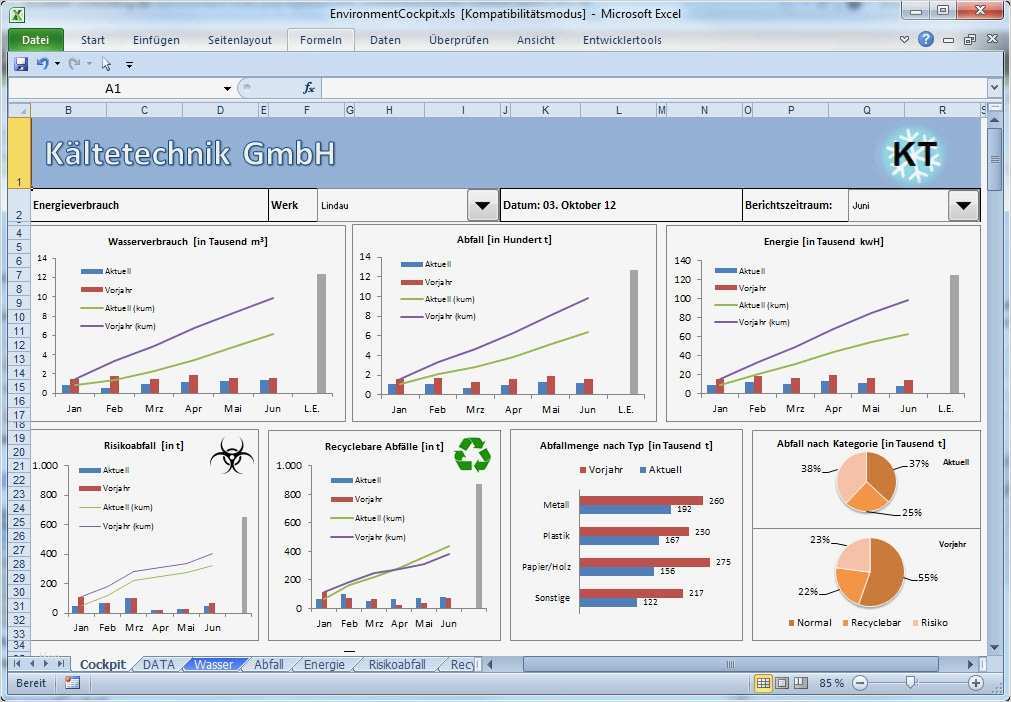
Task: Click the zoom slider handle
Action: [x=910, y=683]
